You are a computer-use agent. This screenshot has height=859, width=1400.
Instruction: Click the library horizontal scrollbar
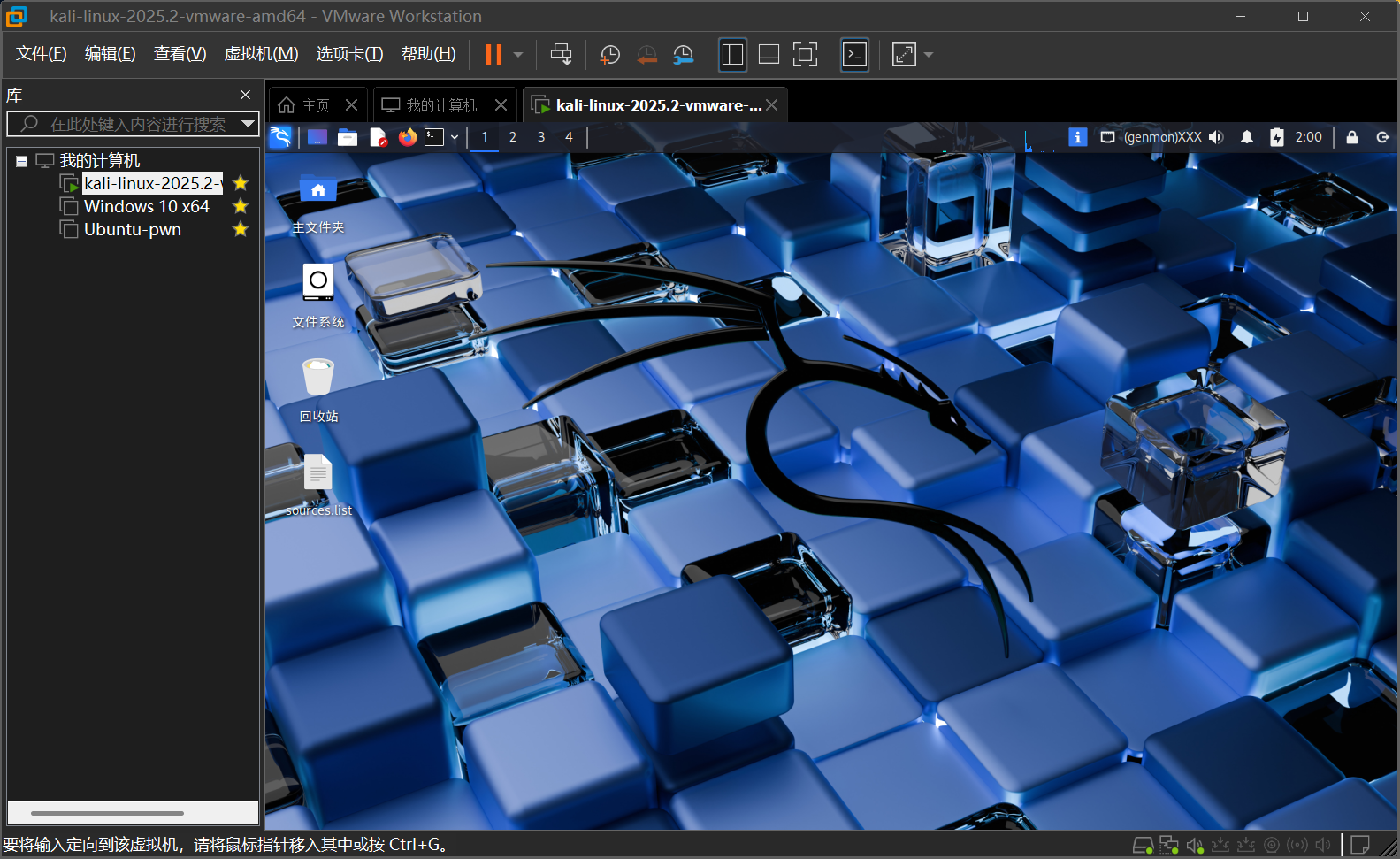tap(108, 812)
